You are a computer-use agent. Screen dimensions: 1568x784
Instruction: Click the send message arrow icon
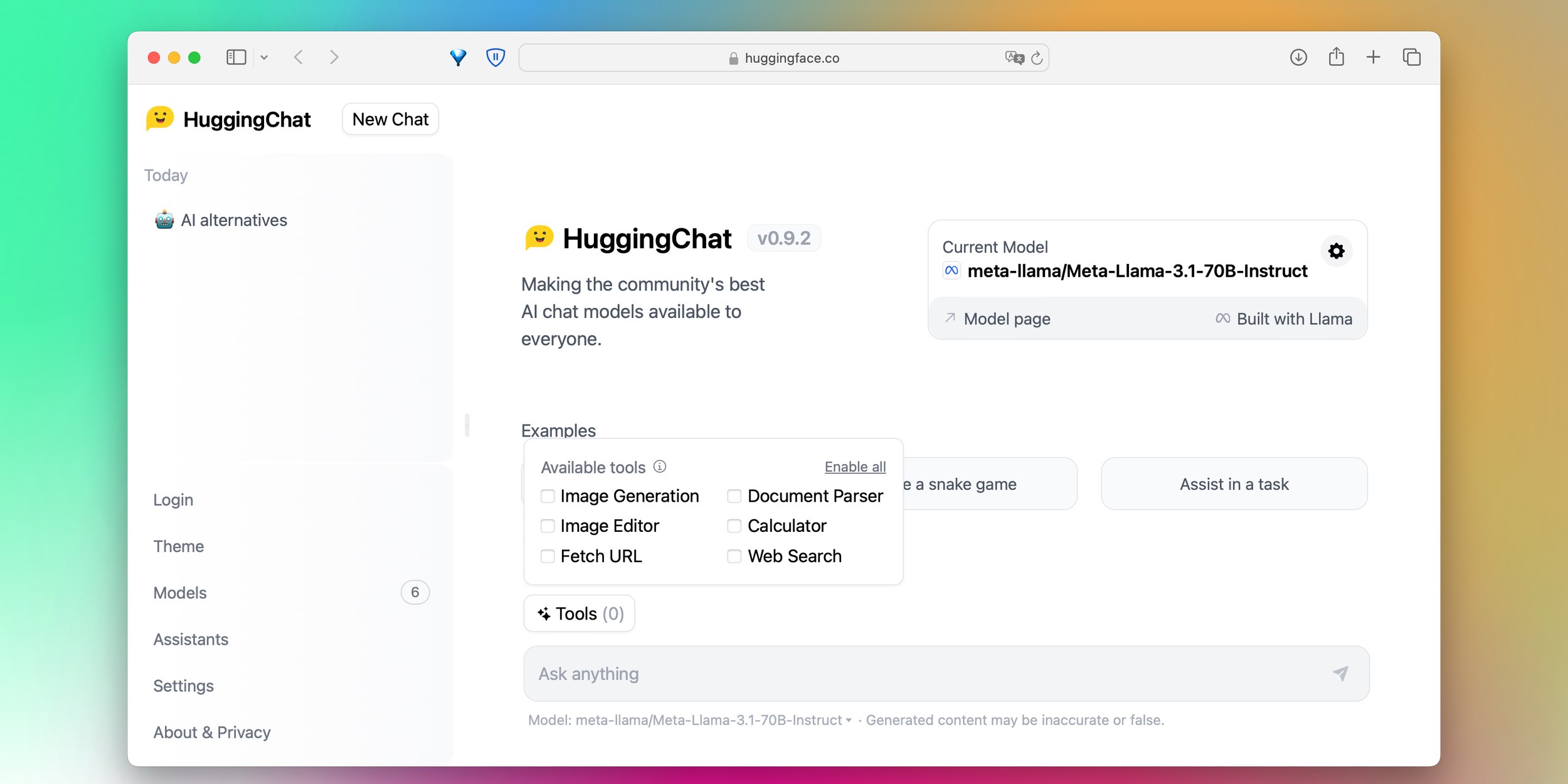click(1340, 674)
